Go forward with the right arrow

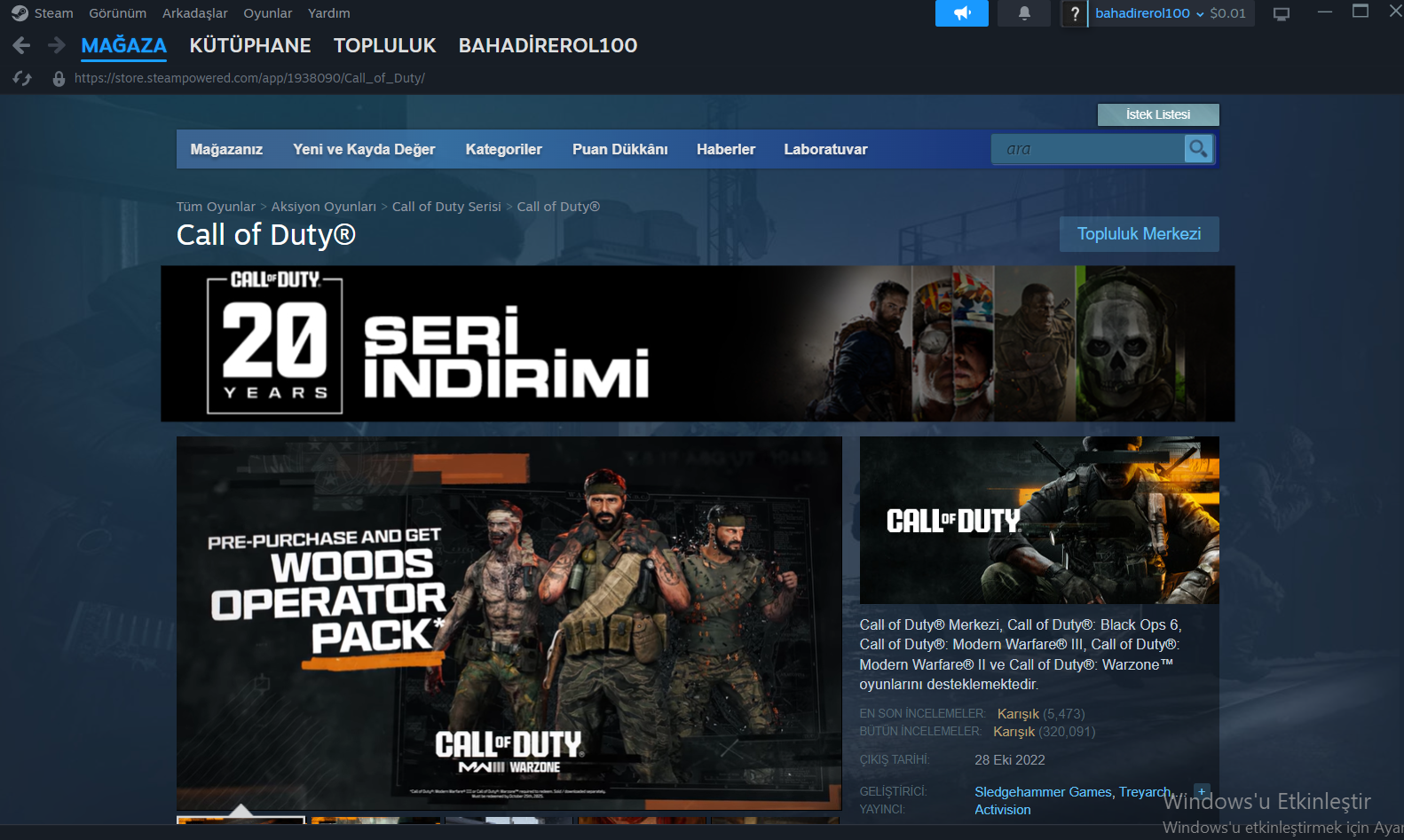[x=57, y=45]
